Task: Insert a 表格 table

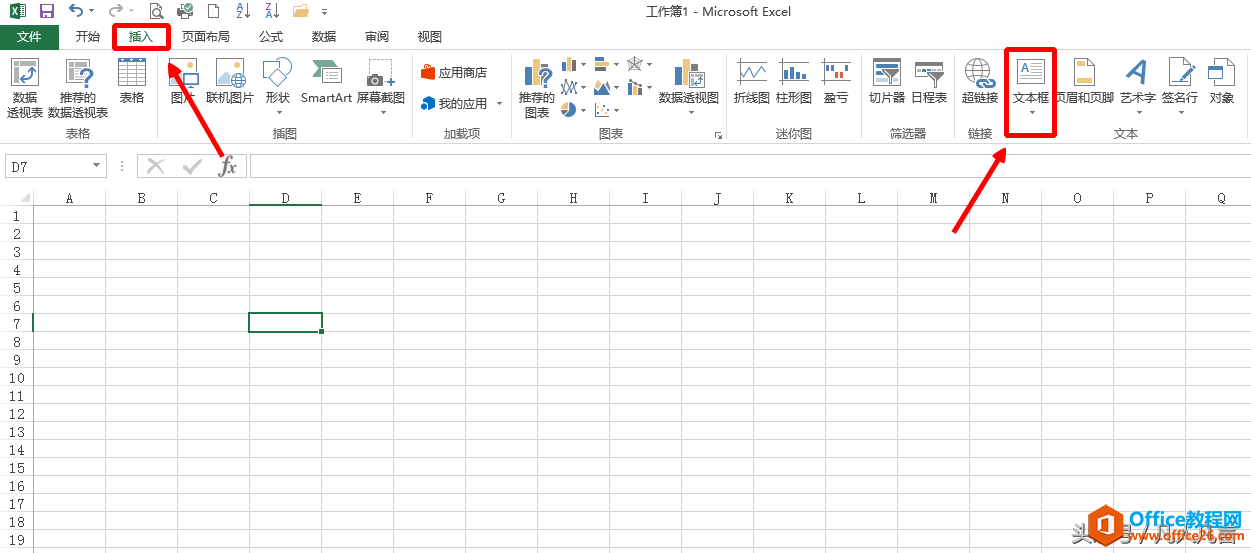Action: point(132,82)
